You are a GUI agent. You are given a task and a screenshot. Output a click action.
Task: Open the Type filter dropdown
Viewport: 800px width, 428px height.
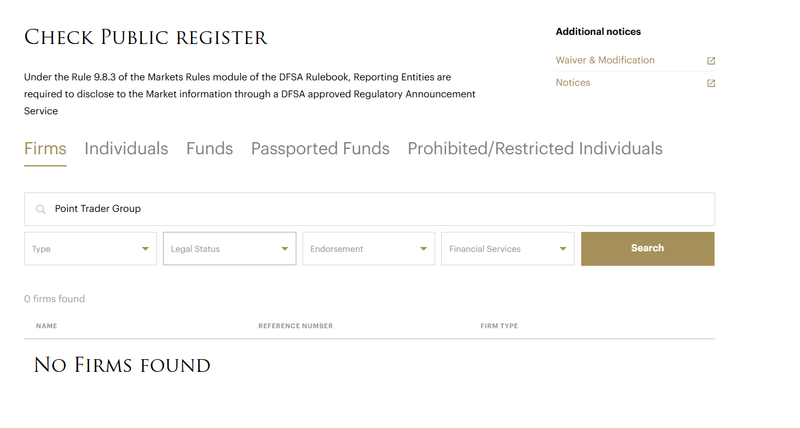(x=90, y=249)
